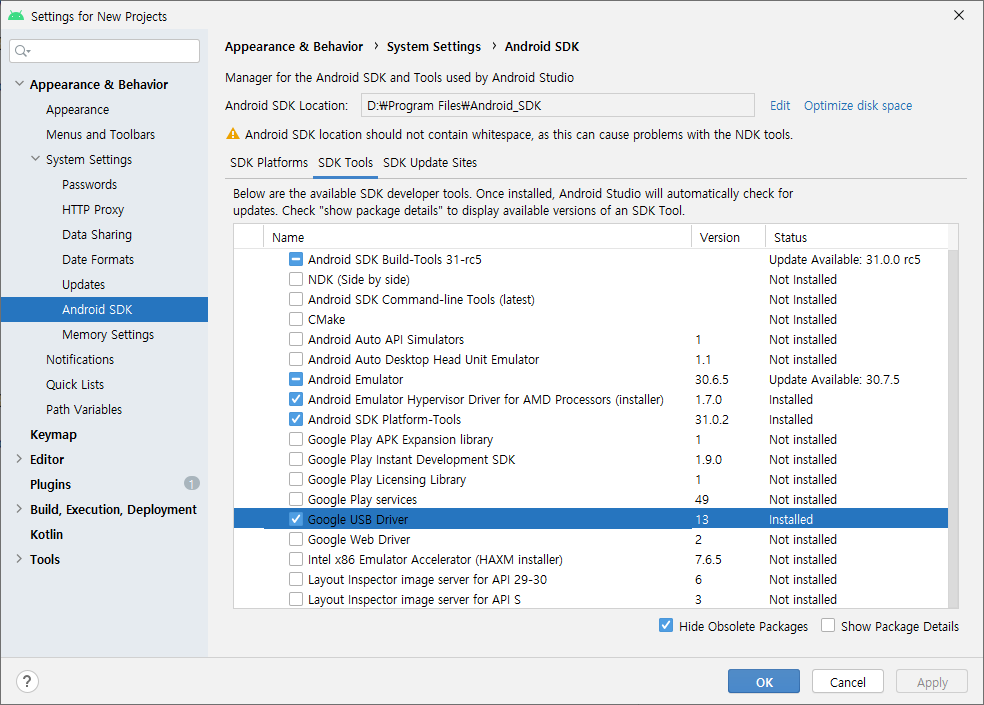Screen dimensions: 984x705
Task: Select Layout Inspector image server for API S
Action: coord(591,599)
